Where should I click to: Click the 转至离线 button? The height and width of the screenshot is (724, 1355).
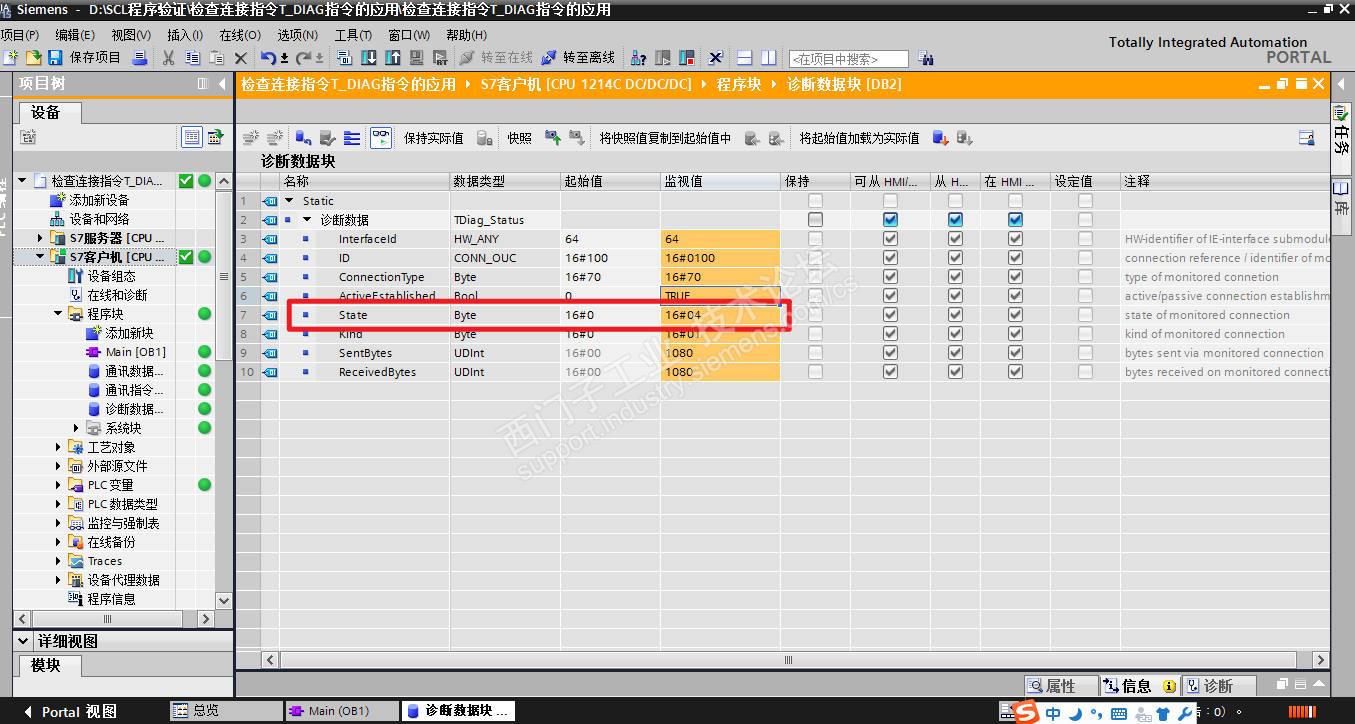[579, 58]
